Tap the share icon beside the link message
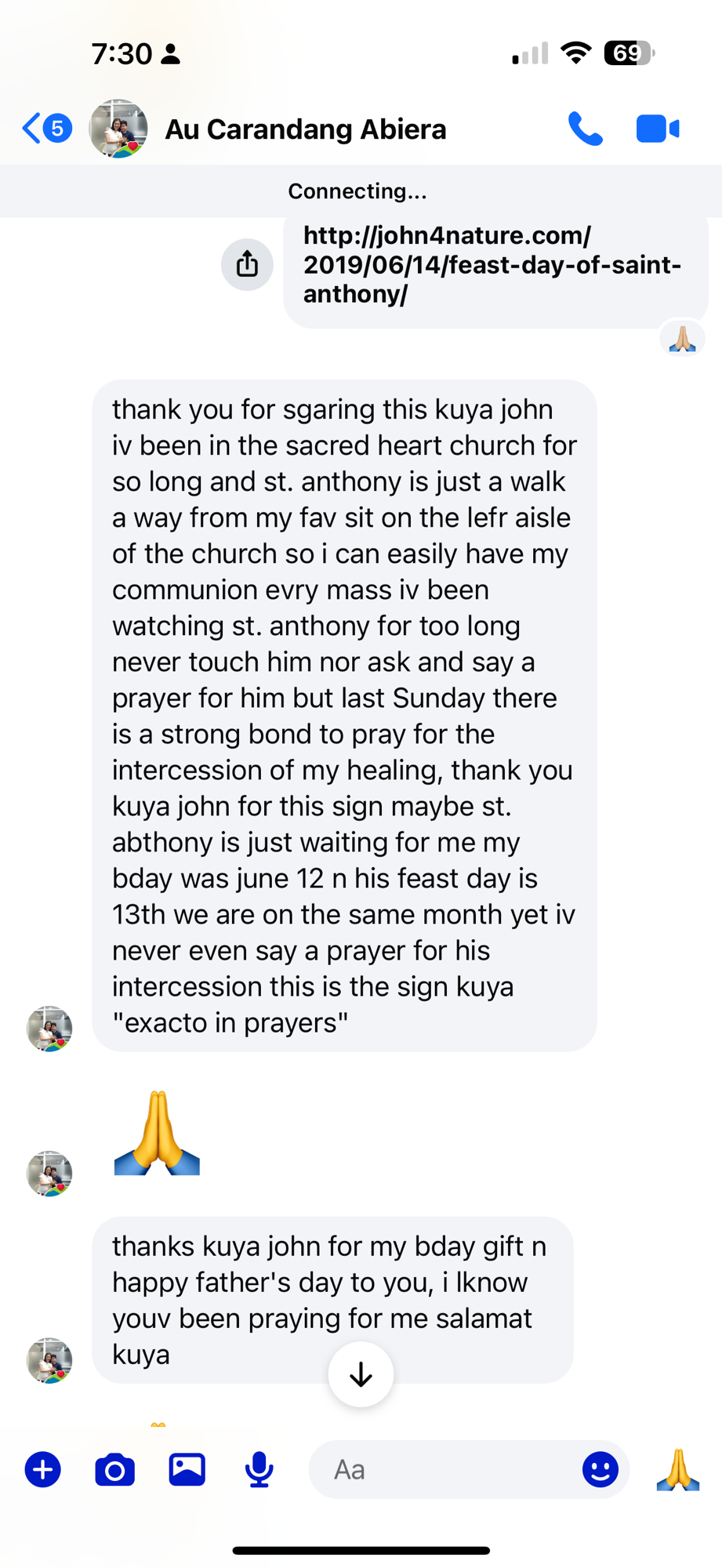This screenshot has height=1568, width=722. coord(247,264)
